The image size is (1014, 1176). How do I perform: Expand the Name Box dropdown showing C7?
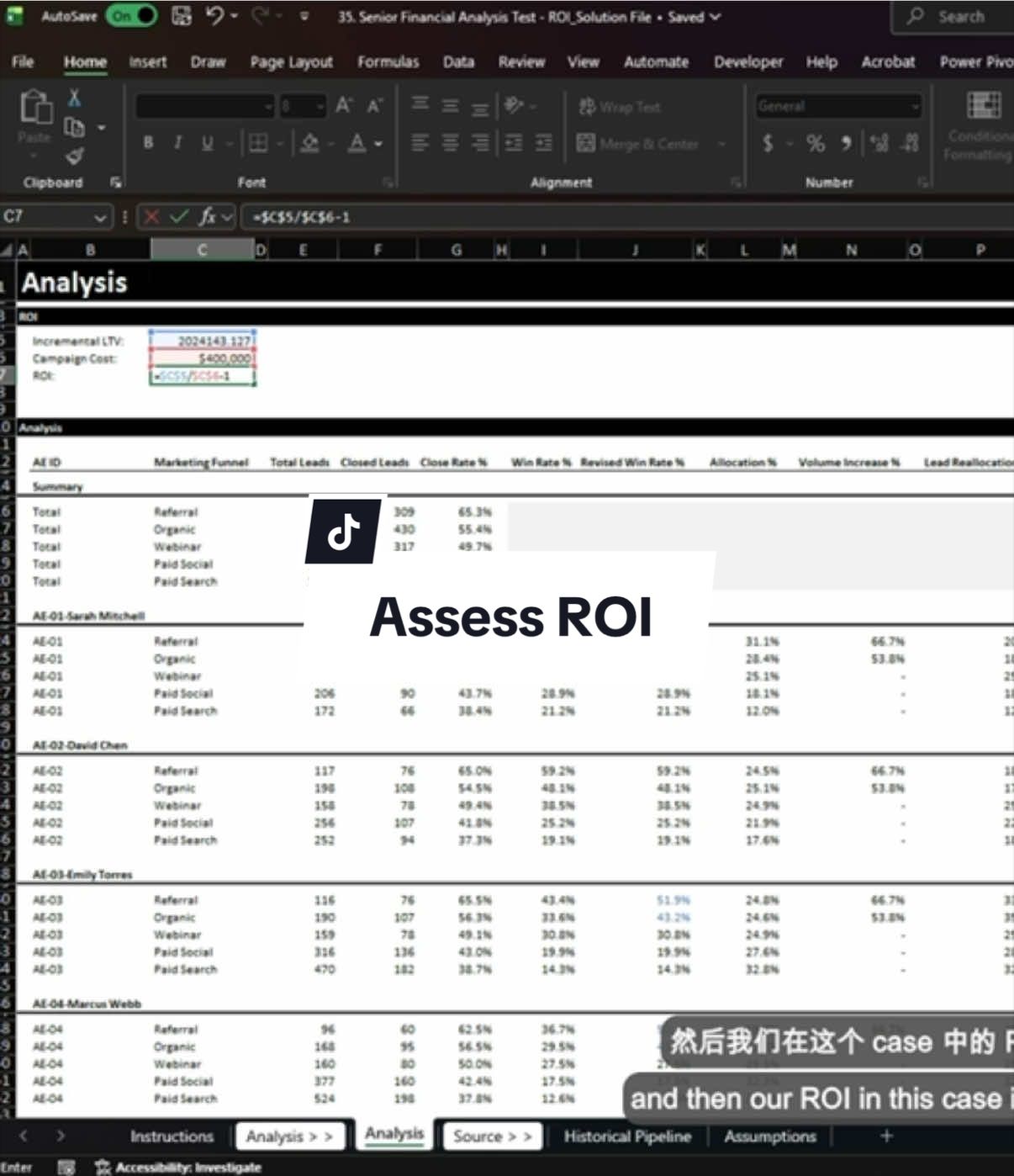click(x=100, y=218)
